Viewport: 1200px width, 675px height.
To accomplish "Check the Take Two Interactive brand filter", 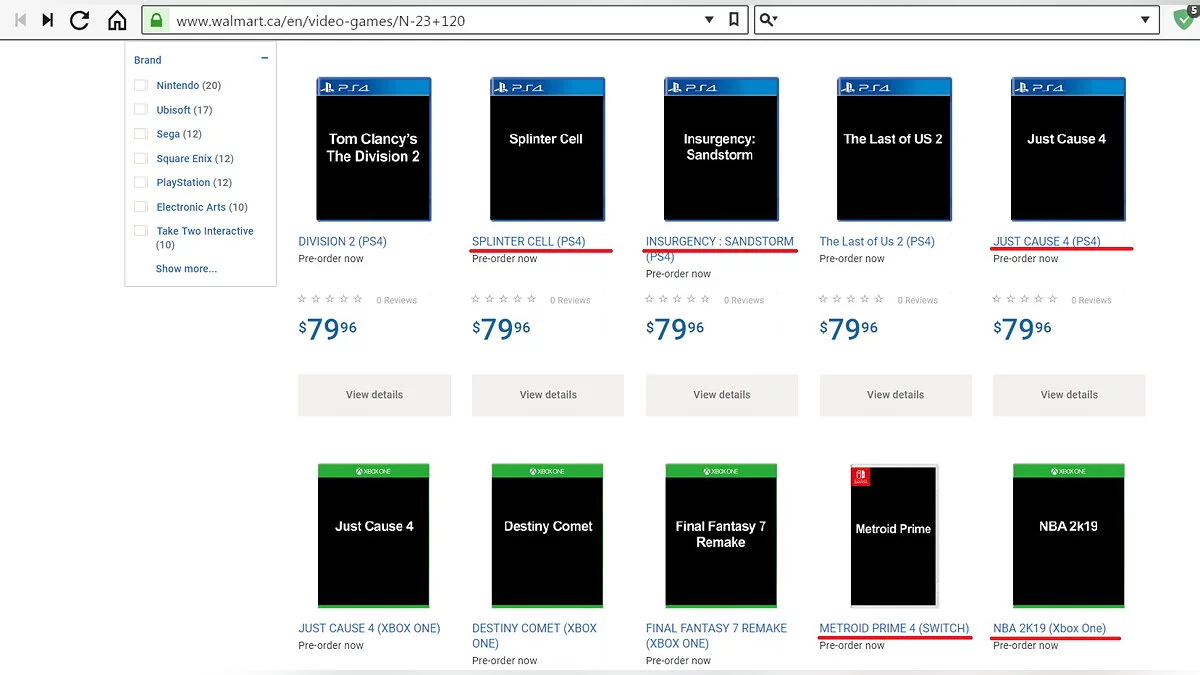I will pyautogui.click(x=141, y=231).
